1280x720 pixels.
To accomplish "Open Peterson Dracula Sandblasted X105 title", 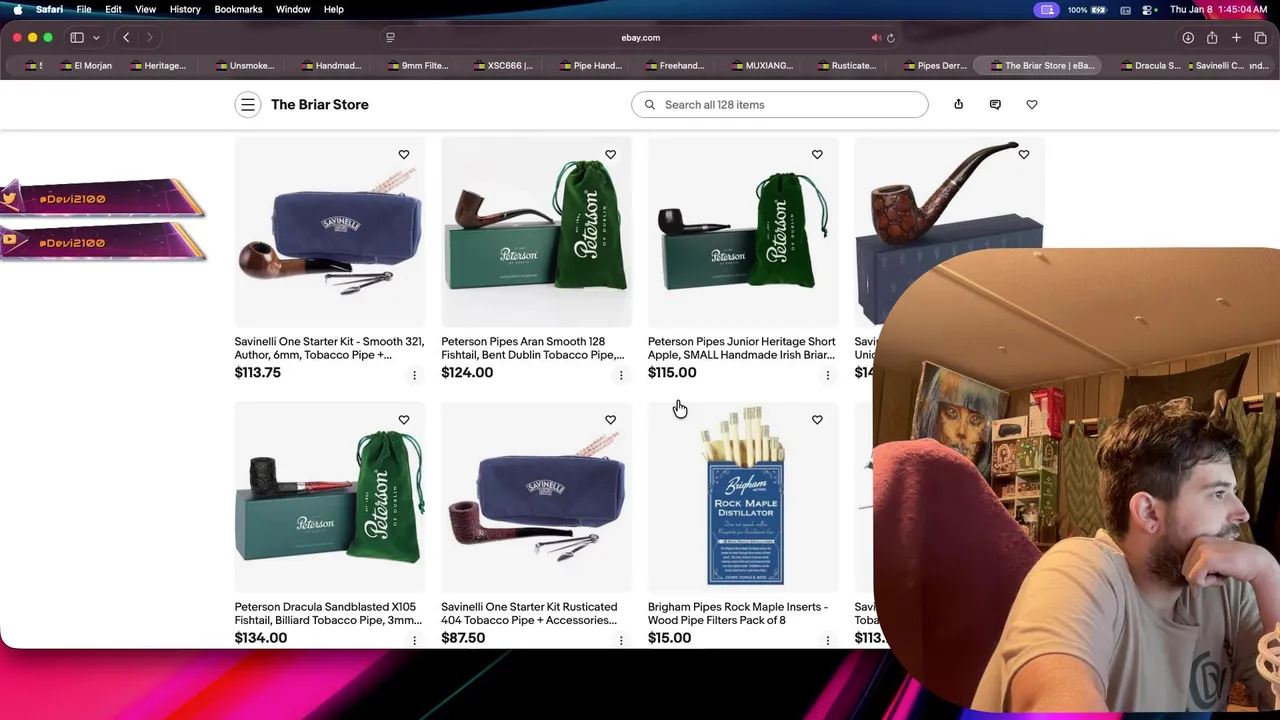I will tap(328, 613).
